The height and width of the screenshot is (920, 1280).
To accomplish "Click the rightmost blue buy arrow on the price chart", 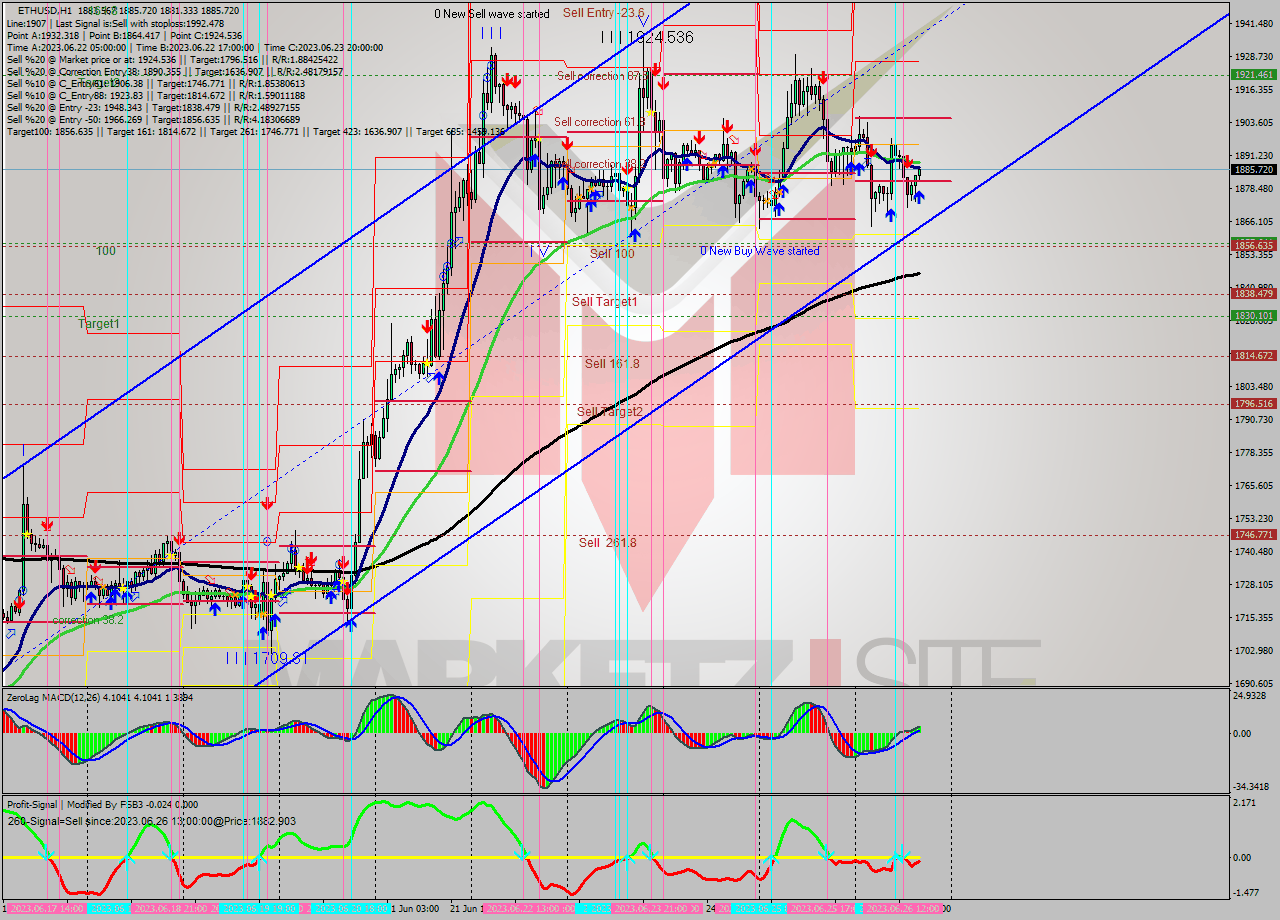I will (918, 197).
